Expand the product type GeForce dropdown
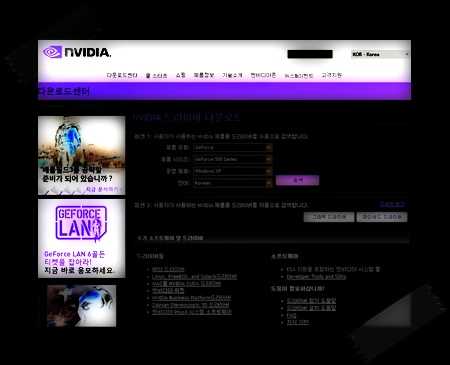This screenshot has width=450, height=365. tap(233, 147)
